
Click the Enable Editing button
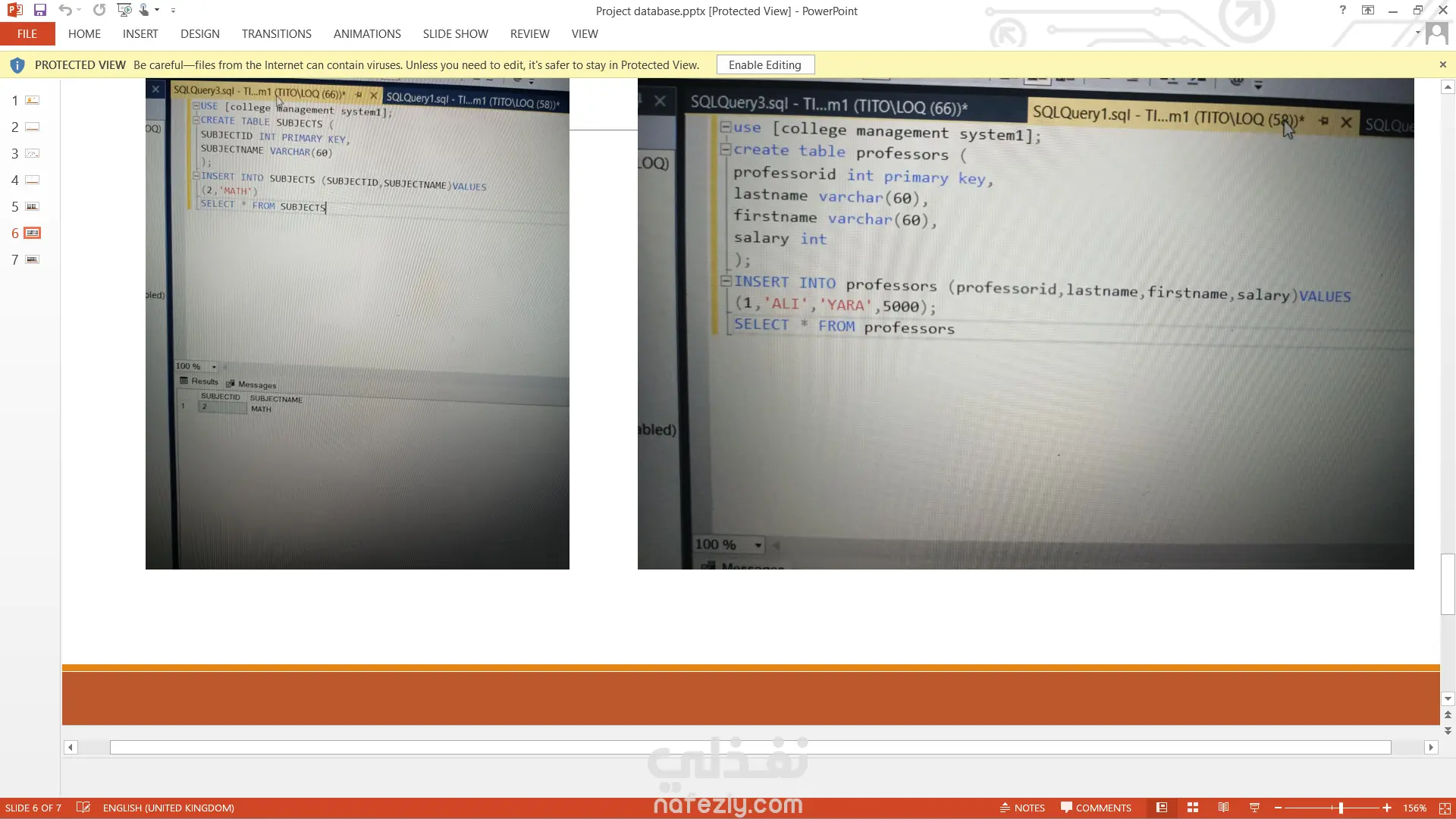point(765,65)
